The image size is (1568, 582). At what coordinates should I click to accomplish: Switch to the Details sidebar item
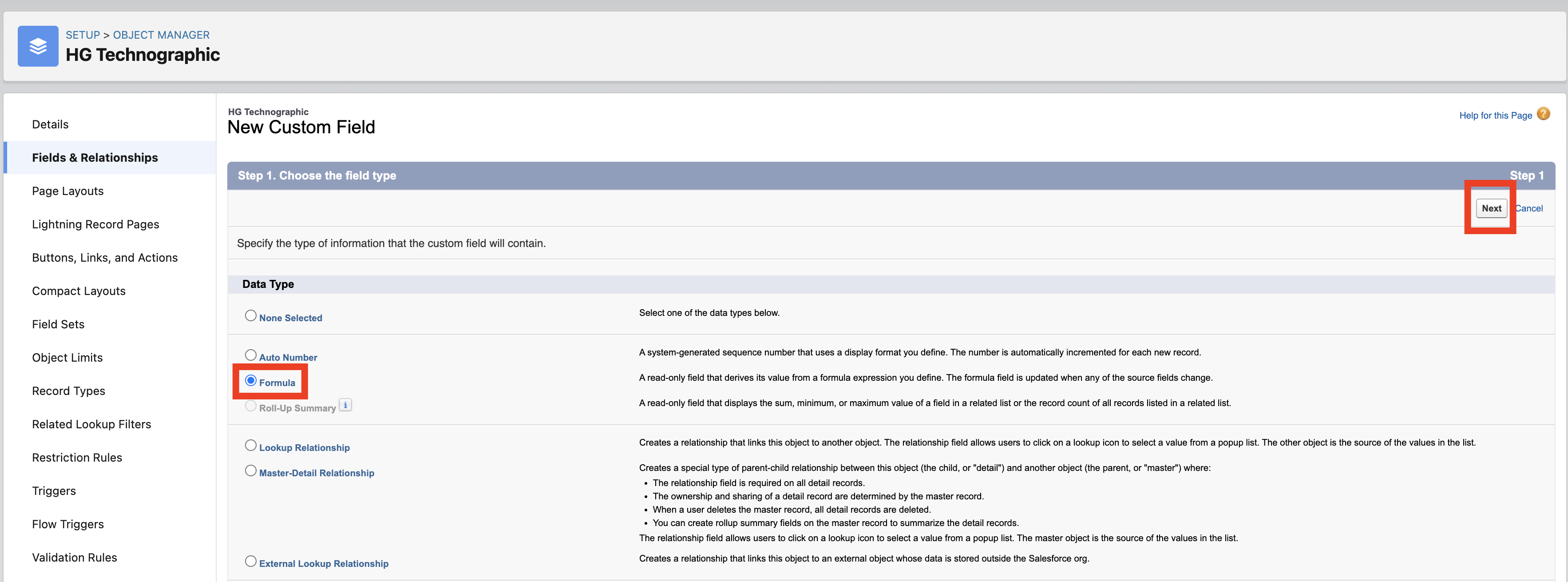50,124
